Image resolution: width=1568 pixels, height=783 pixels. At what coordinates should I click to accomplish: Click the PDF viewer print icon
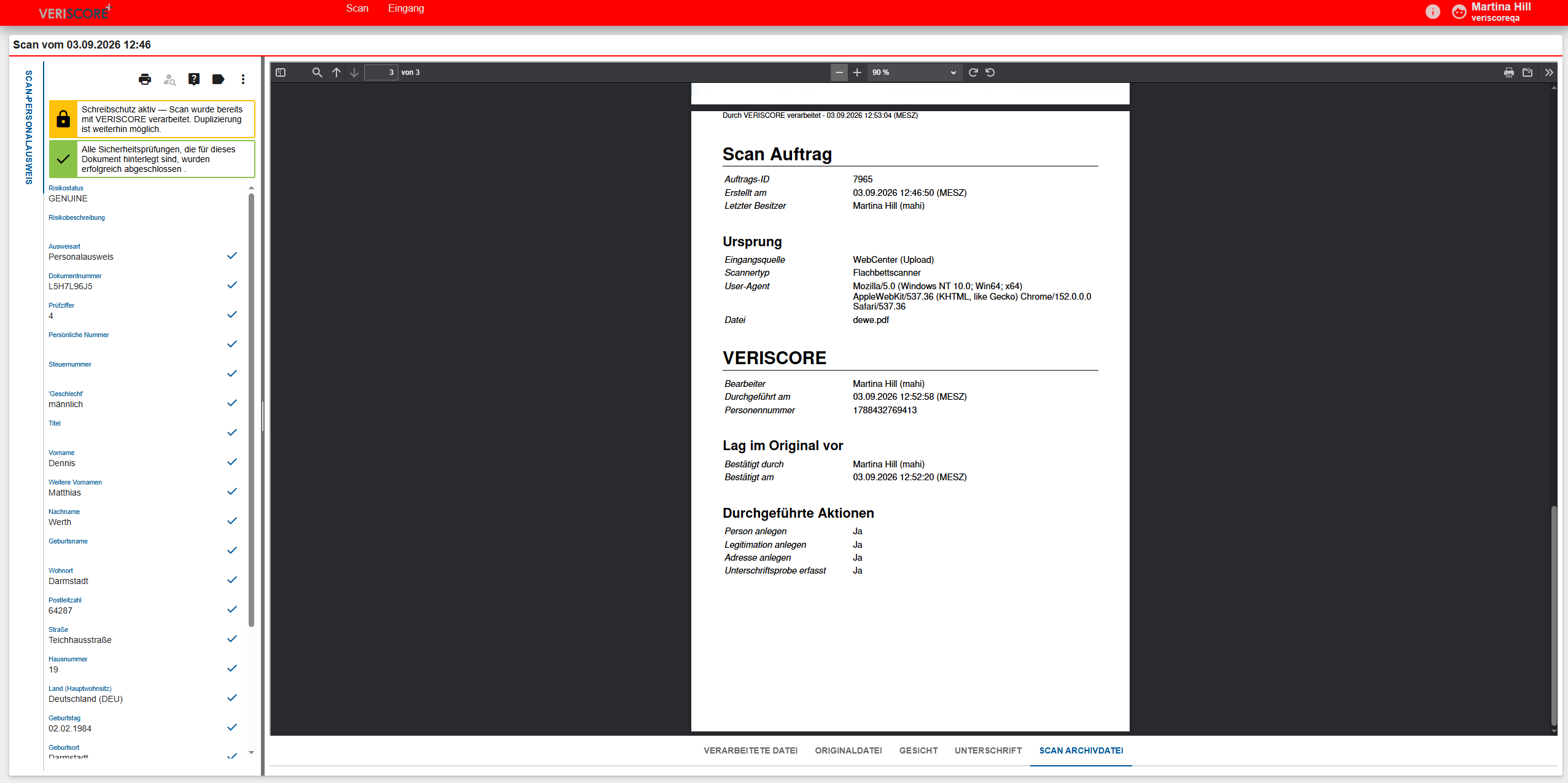coord(1508,72)
